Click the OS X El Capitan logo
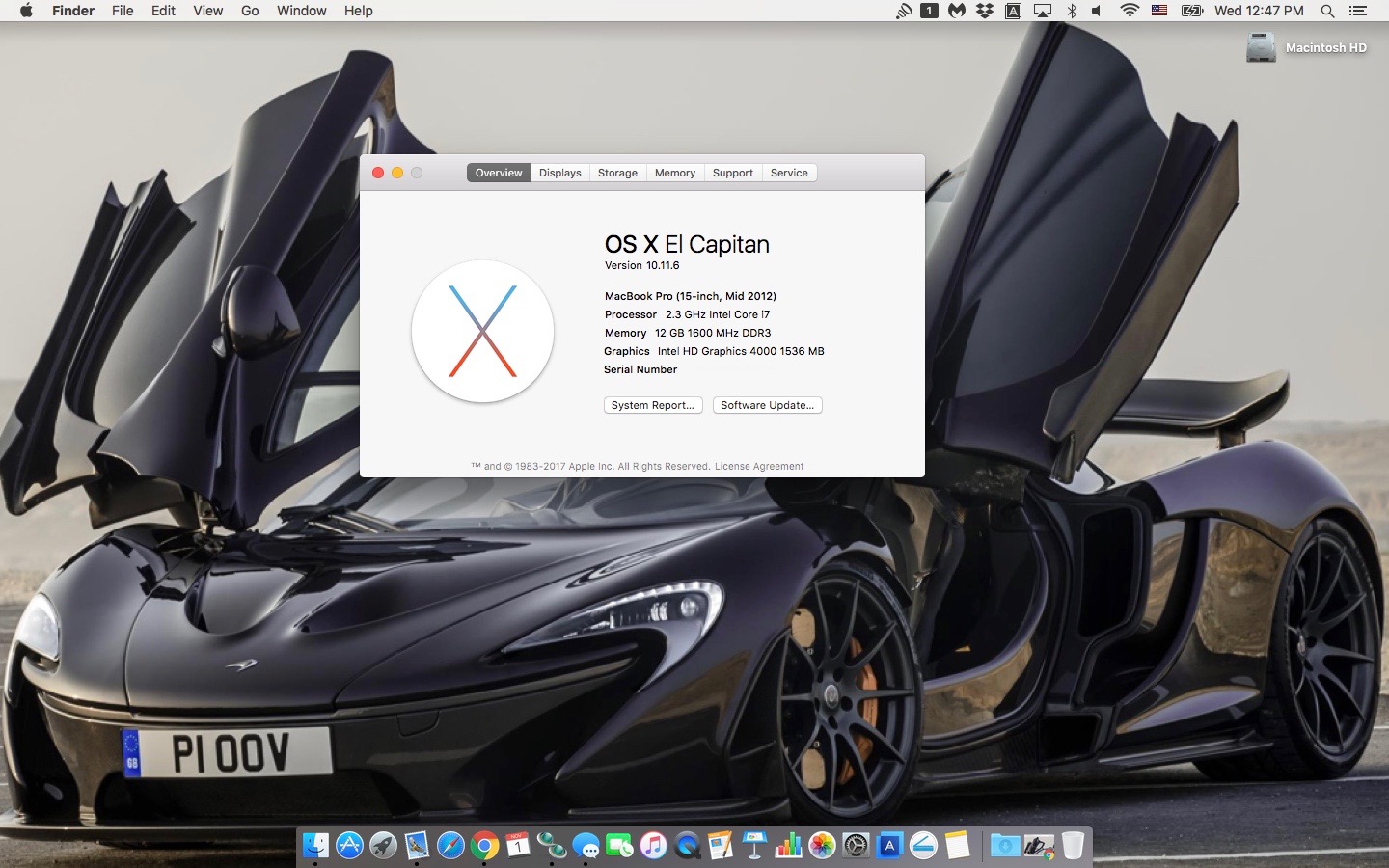Image resolution: width=1389 pixels, height=868 pixels. click(x=482, y=331)
